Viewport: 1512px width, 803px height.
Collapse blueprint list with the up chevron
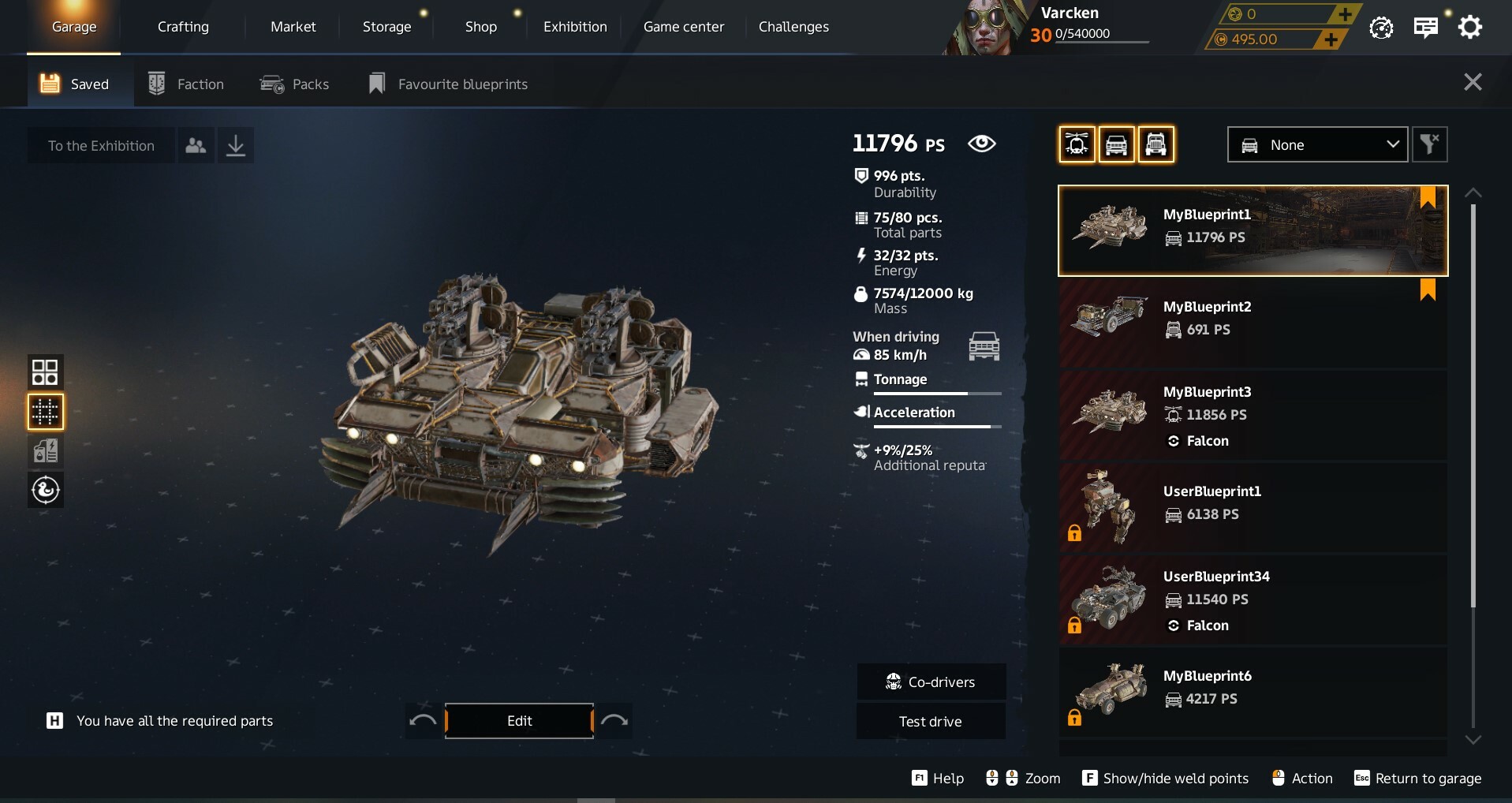(1473, 193)
